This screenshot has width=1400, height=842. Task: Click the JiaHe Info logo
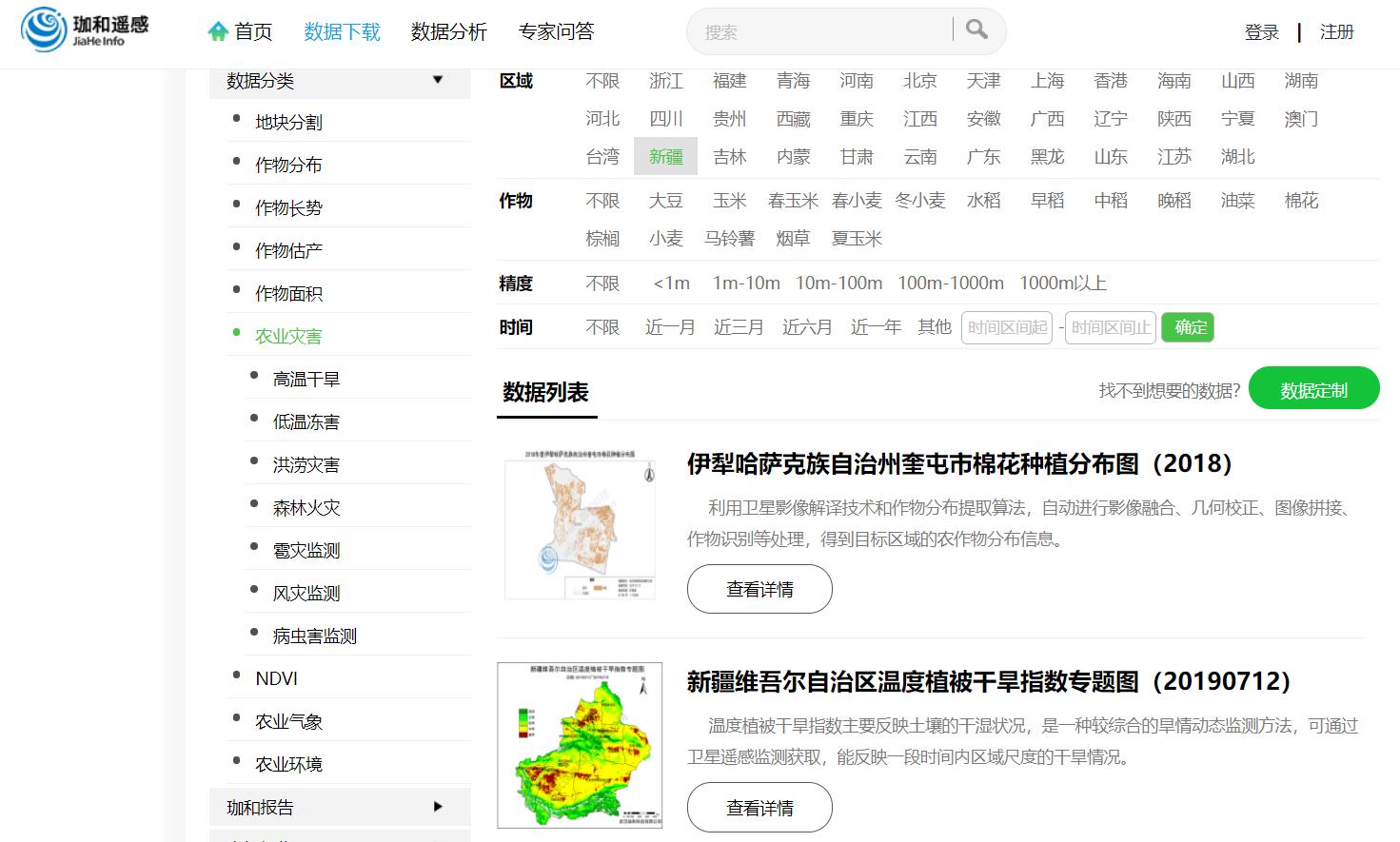coord(86,30)
